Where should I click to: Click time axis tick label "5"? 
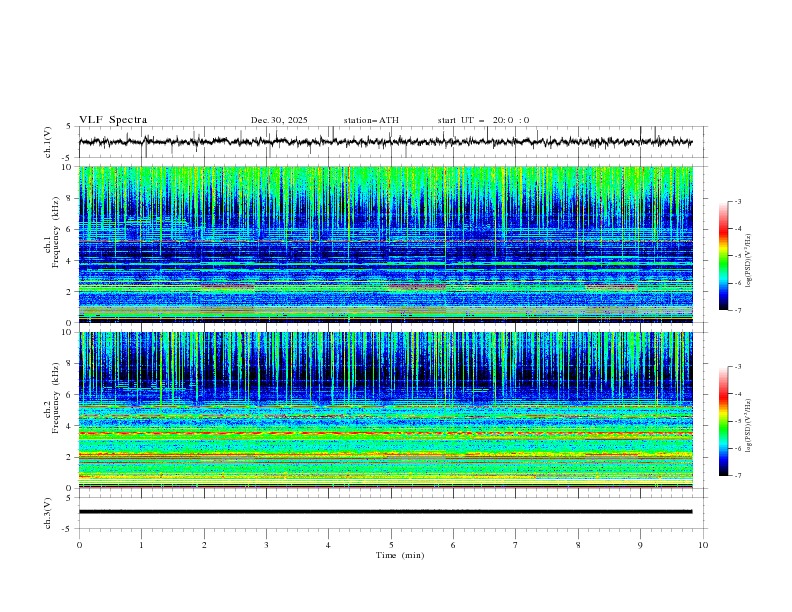[391, 545]
